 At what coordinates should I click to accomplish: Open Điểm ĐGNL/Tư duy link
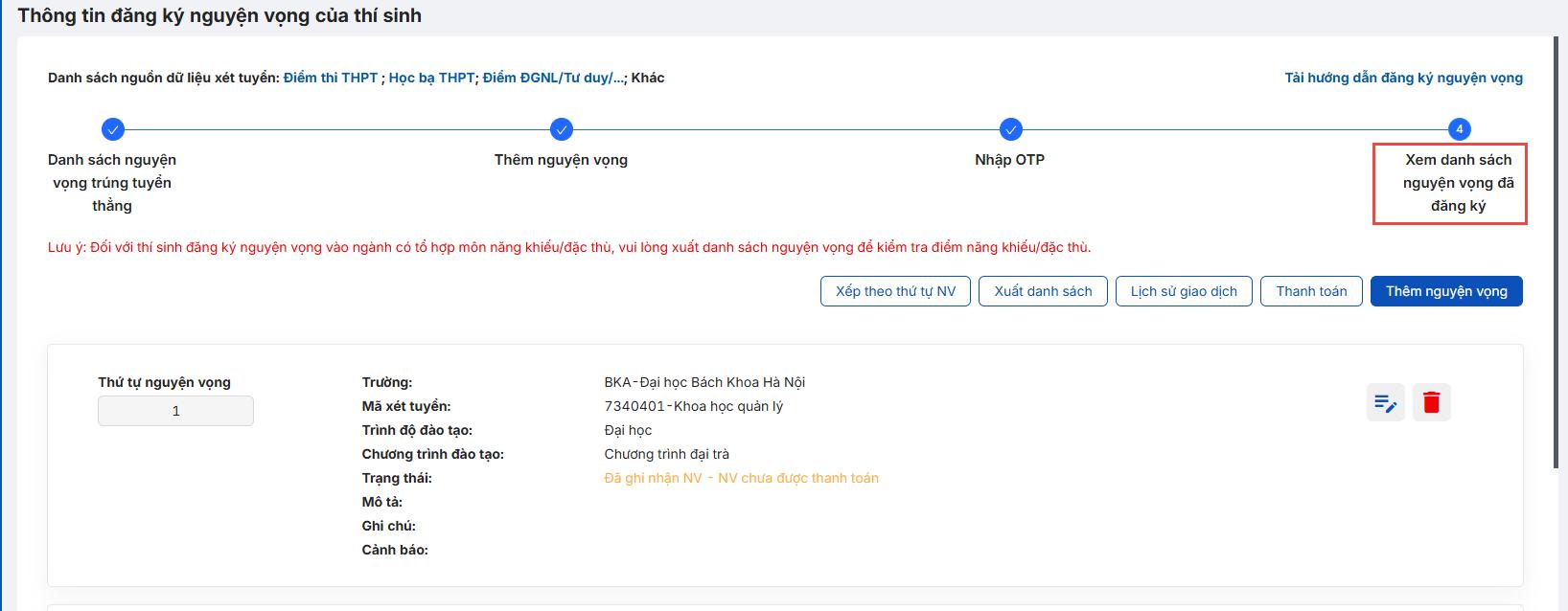pos(554,78)
